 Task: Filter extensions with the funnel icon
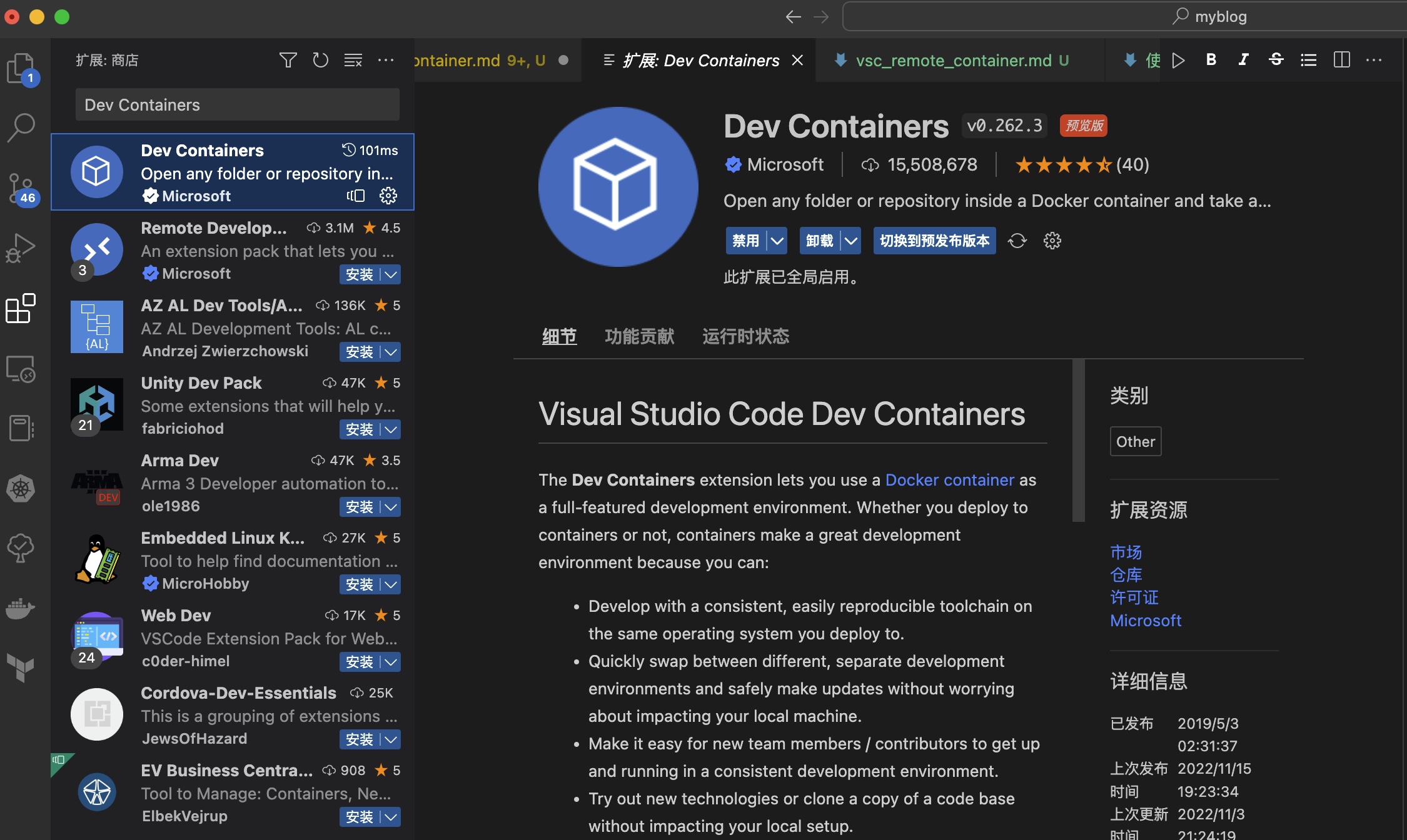point(288,60)
